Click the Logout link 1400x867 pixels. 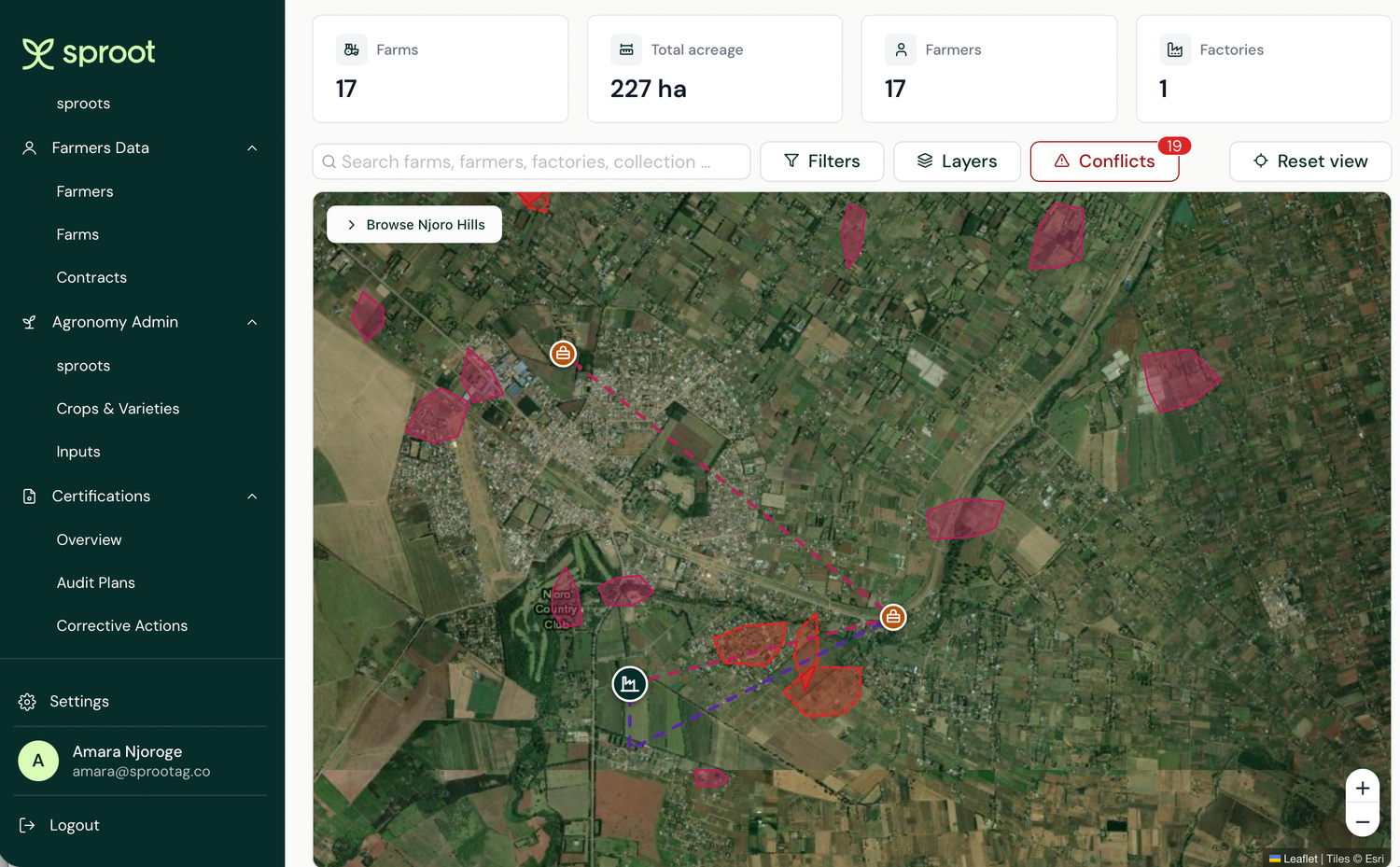point(75,825)
